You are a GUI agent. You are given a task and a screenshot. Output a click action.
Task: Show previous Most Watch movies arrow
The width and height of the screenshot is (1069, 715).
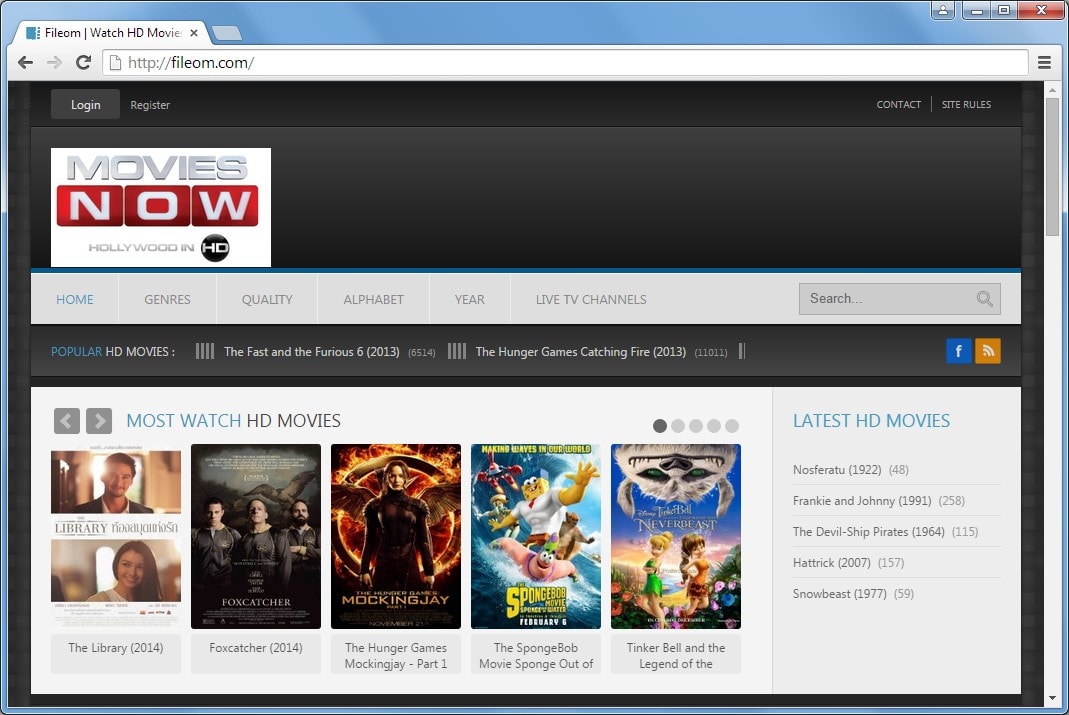pos(67,421)
